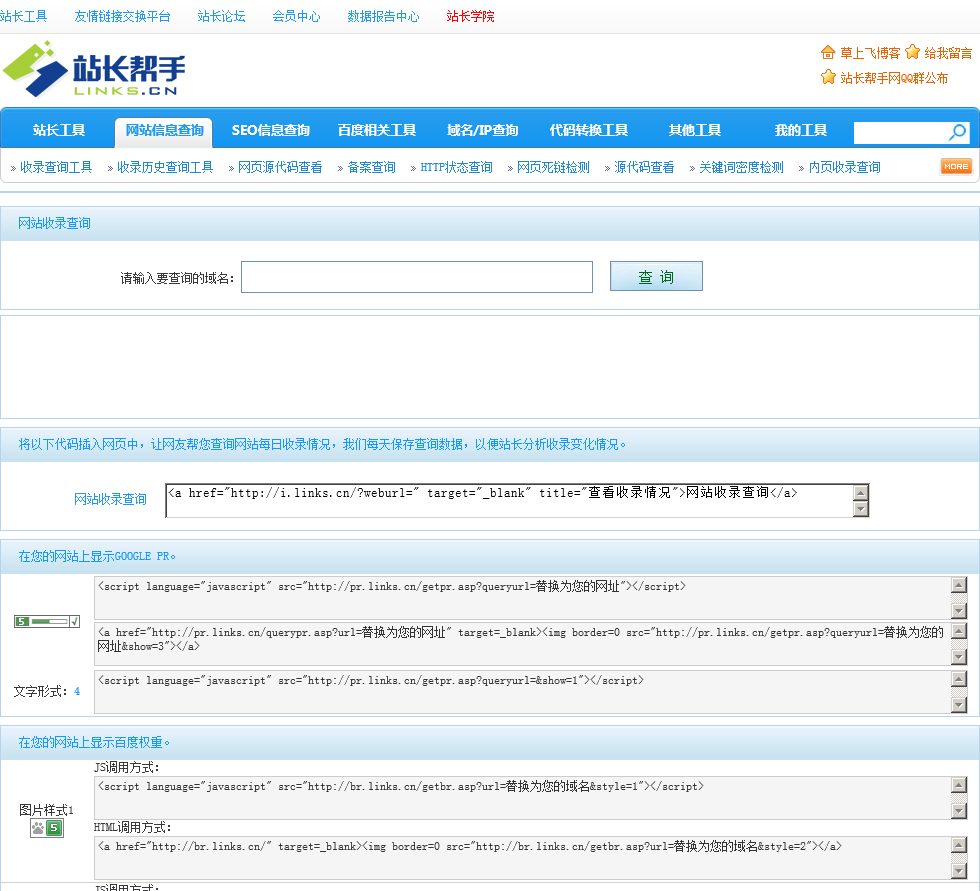Viewport: 980px width, 891px height.
Task: Focus the header search box
Action: click(901, 132)
